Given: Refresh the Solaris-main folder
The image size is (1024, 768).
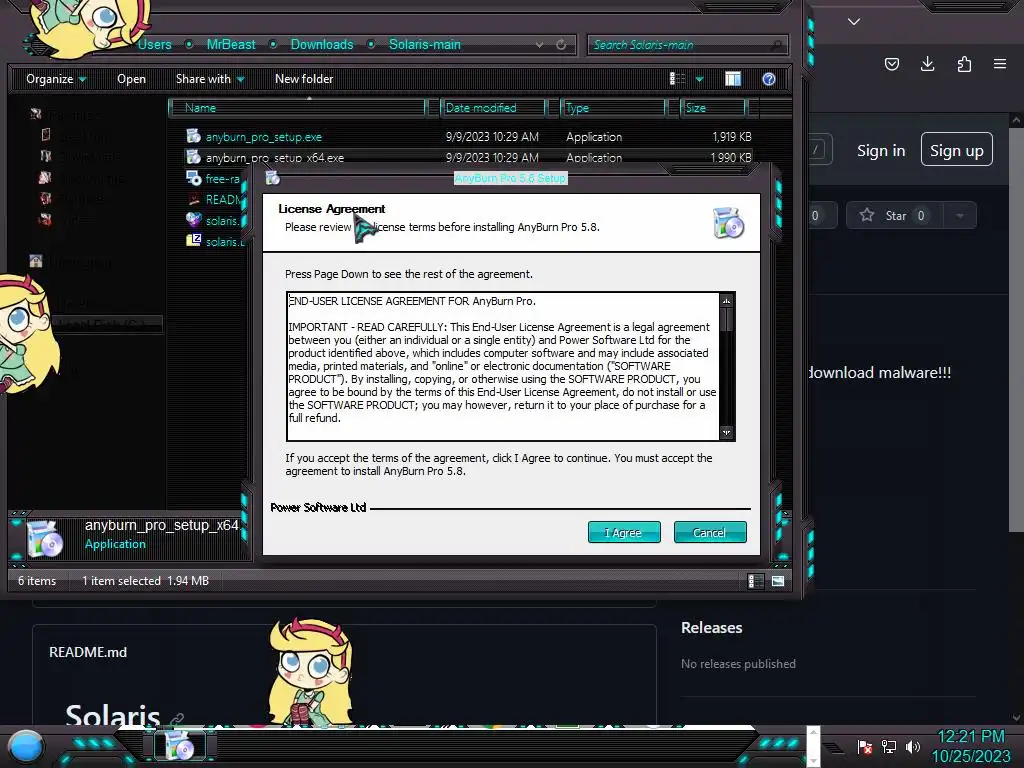Looking at the screenshot, I should [561, 44].
